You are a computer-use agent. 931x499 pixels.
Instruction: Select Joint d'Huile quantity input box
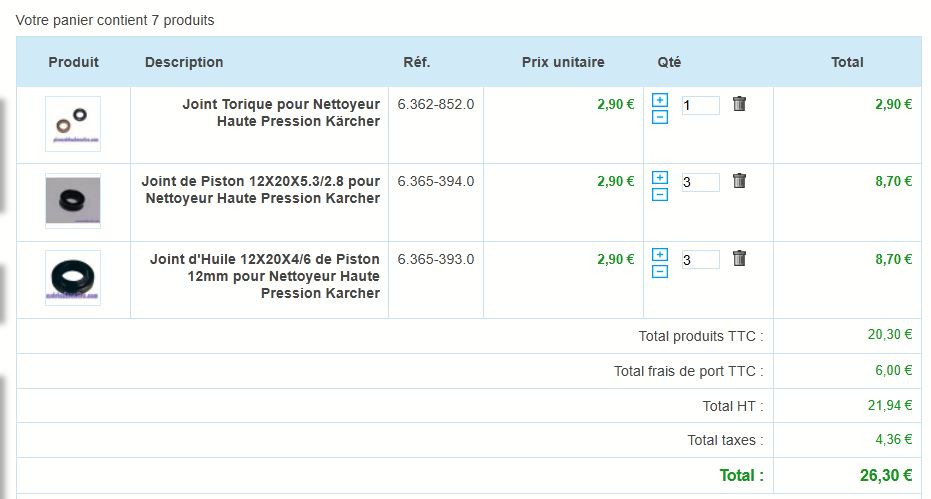coord(700,260)
